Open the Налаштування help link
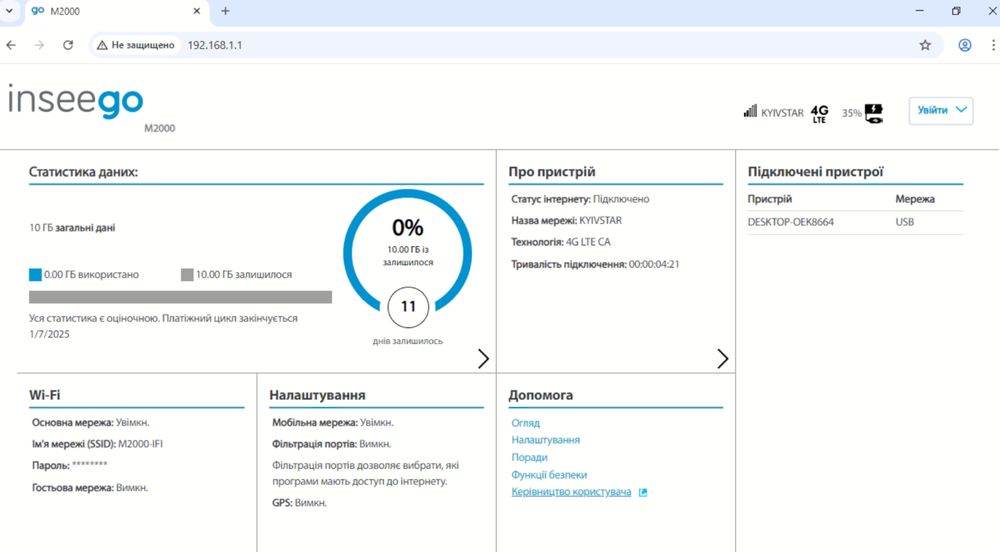 point(545,440)
